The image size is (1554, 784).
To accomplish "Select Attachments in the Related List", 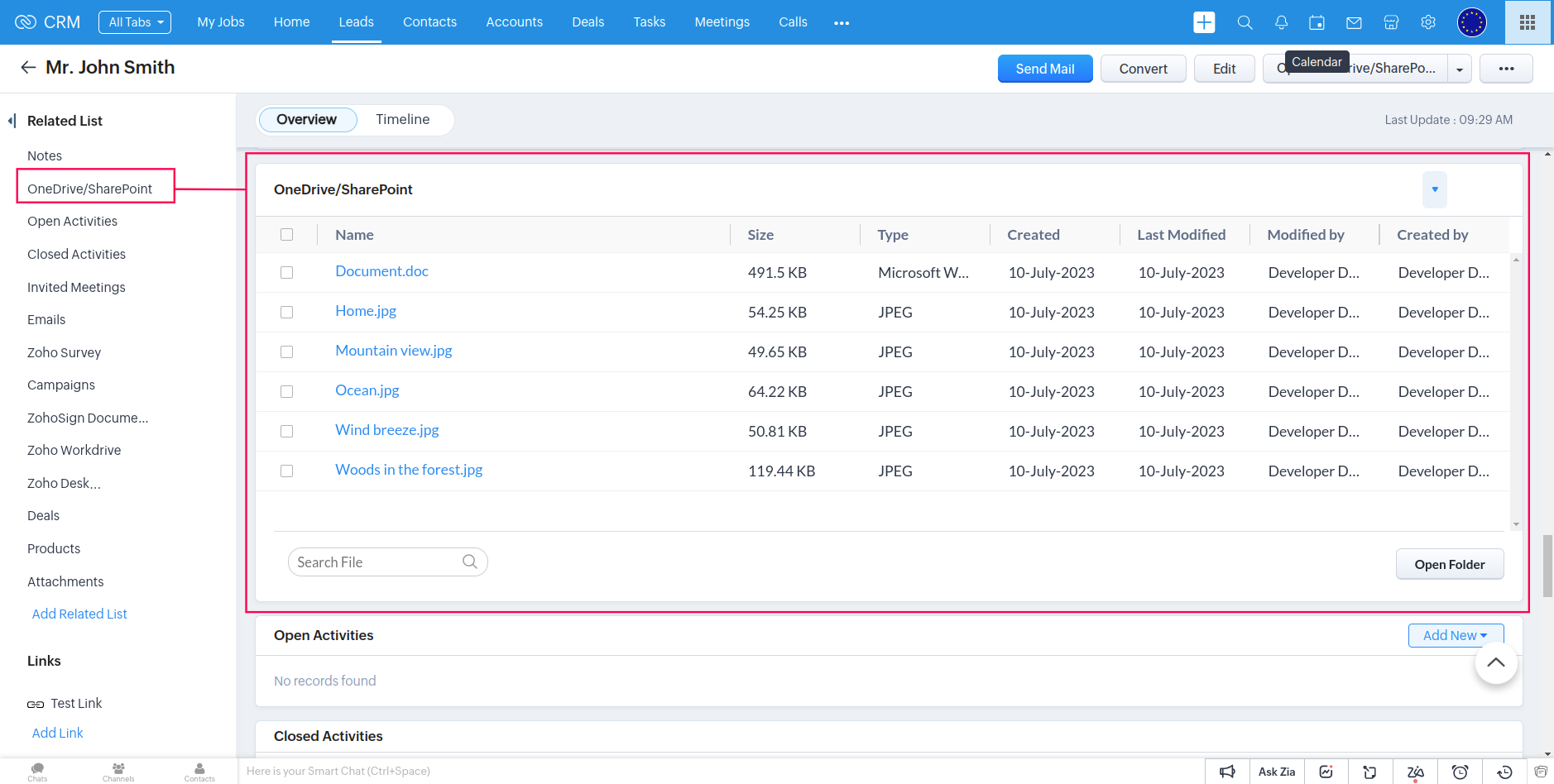I will [65, 581].
